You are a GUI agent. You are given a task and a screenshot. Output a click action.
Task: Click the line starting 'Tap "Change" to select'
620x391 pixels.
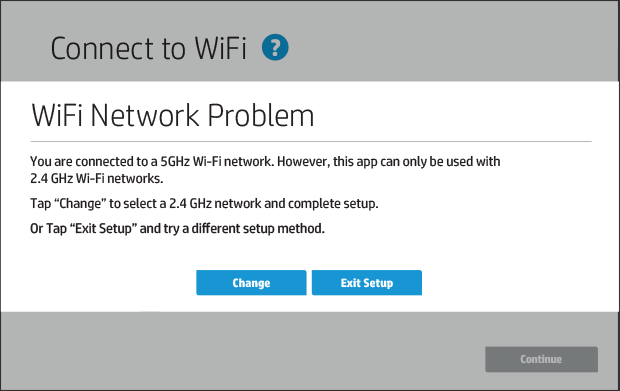204,204
